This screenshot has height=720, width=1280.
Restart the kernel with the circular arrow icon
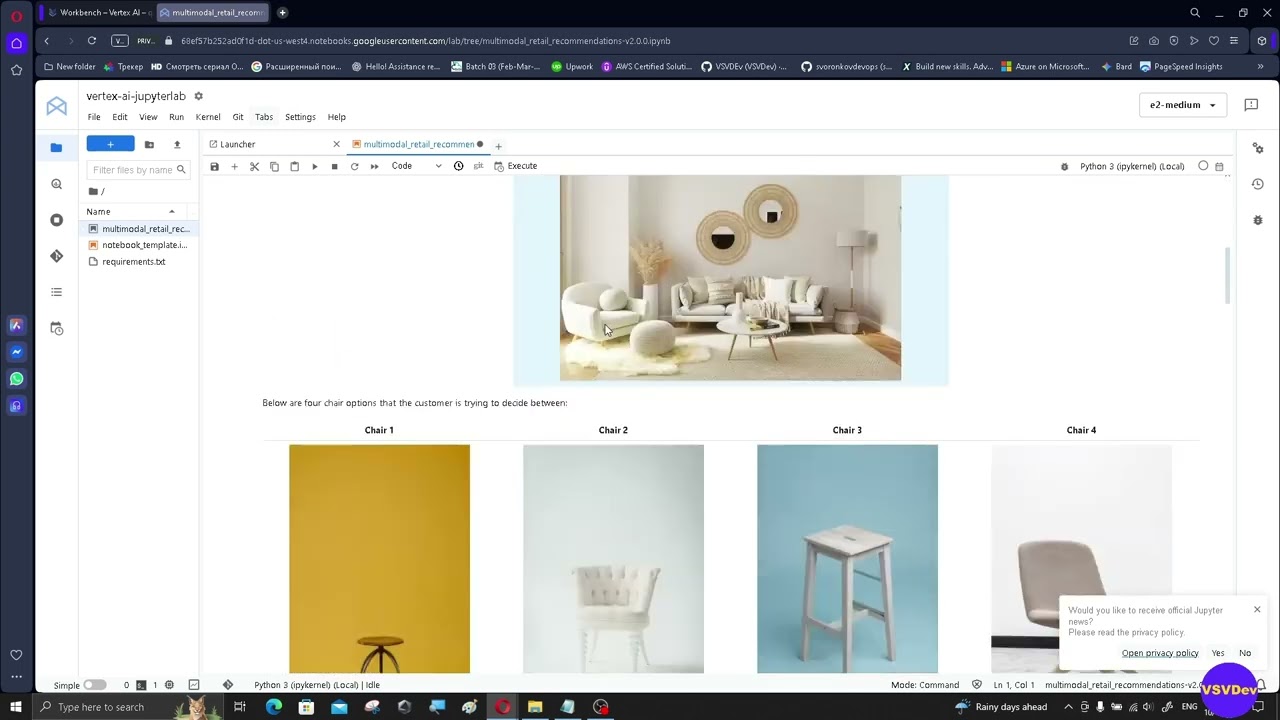click(354, 166)
